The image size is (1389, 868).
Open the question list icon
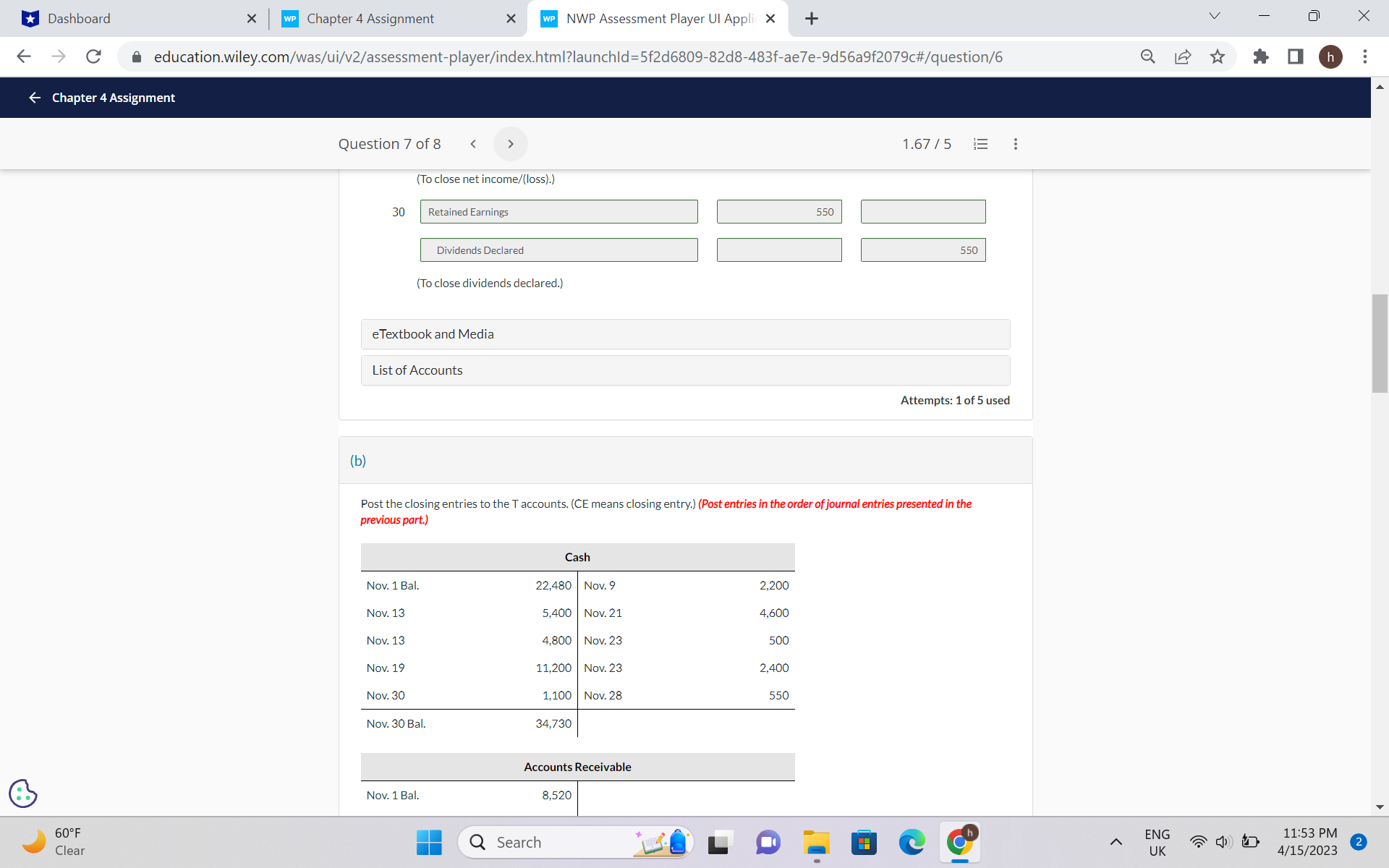click(980, 144)
